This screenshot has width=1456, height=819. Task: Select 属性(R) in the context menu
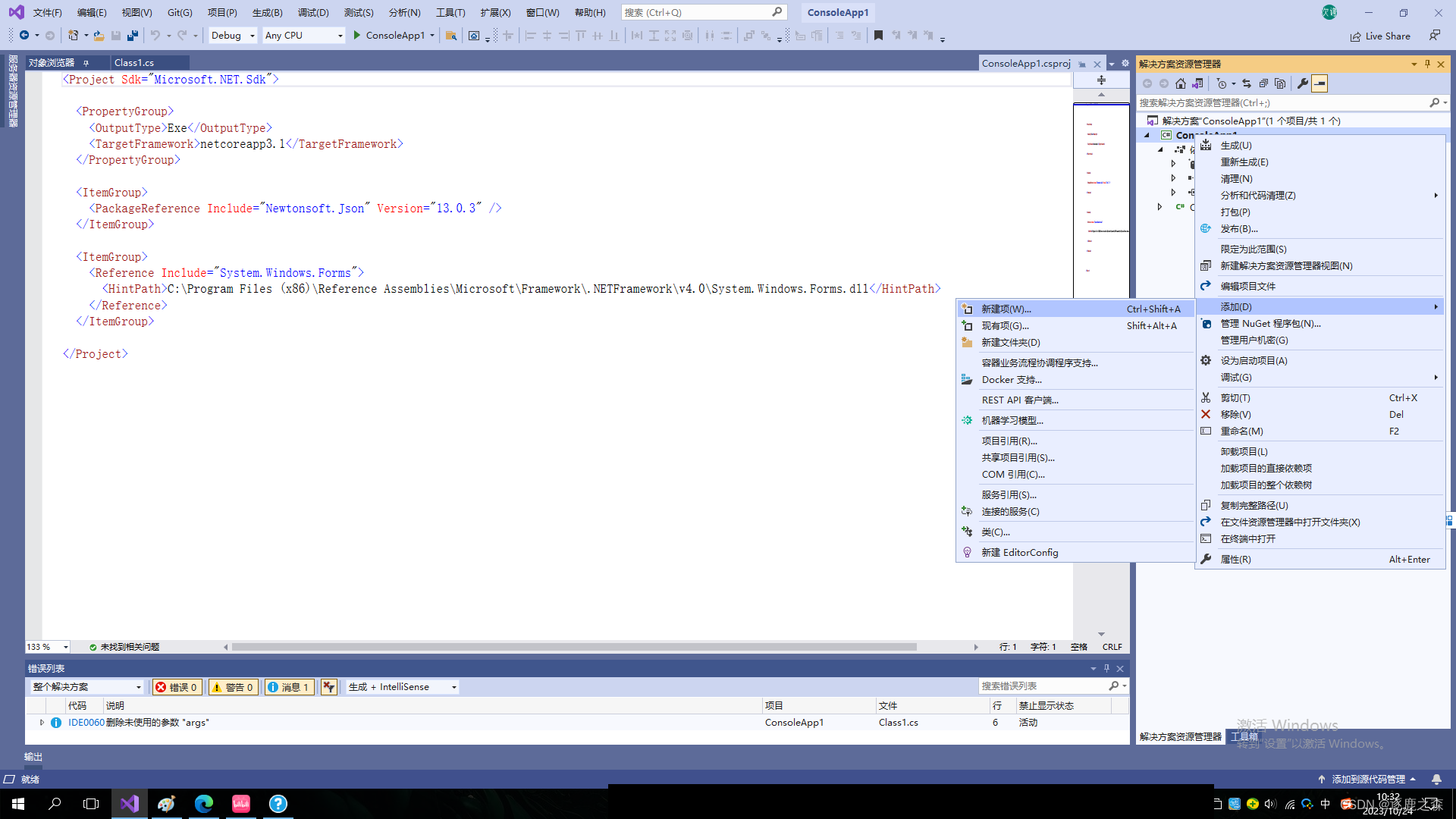[1319, 560]
